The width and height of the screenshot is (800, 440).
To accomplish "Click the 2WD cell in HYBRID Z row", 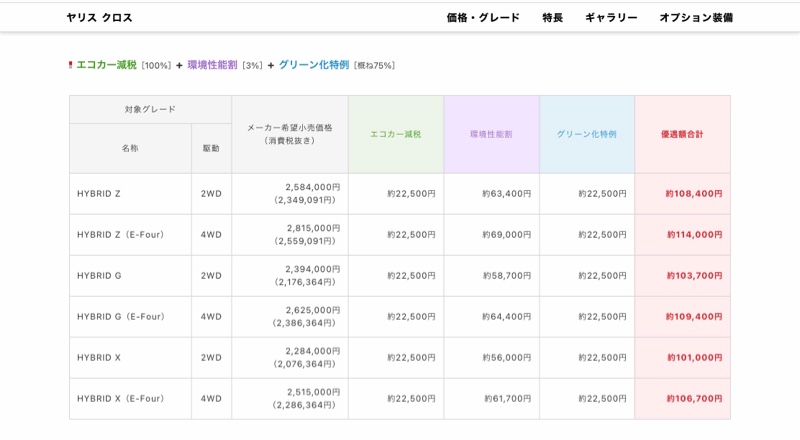I will click(211, 194).
